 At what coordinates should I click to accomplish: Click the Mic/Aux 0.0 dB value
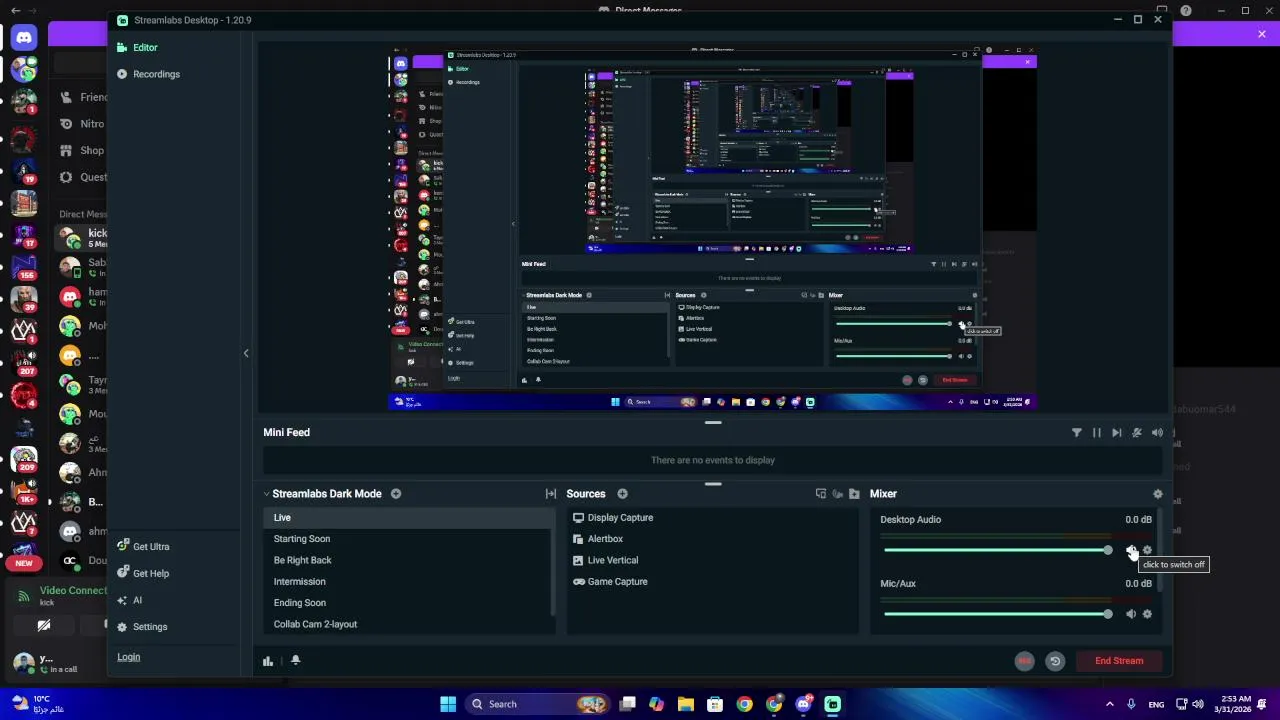pyautogui.click(x=1138, y=584)
